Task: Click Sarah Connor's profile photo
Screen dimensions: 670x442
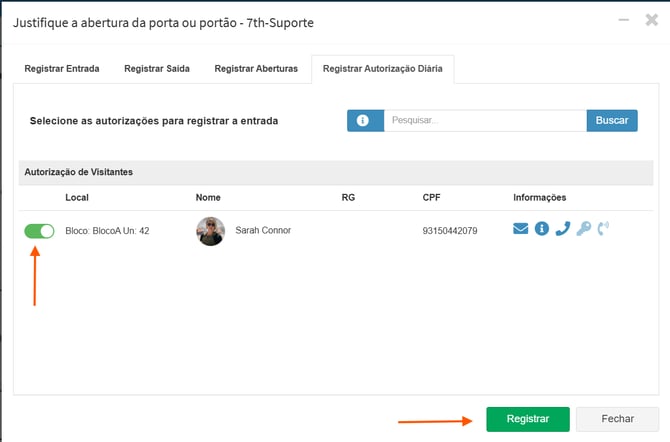Action: tap(210, 231)
